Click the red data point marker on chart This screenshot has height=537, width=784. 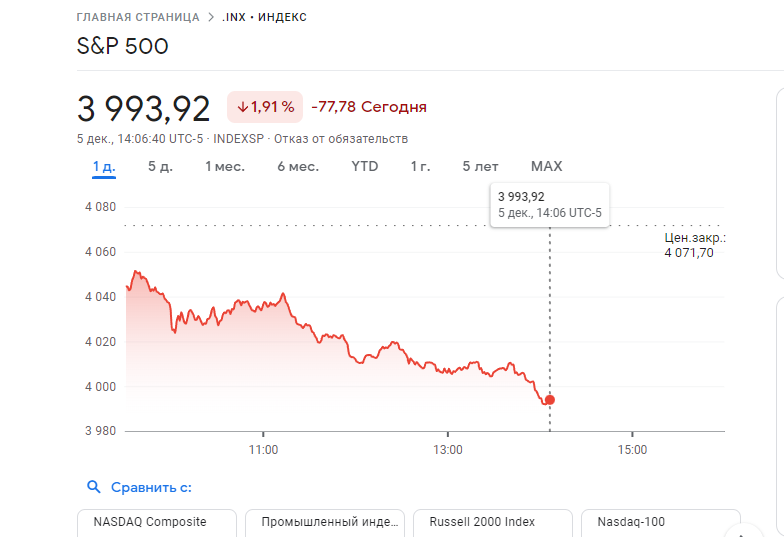coord(550,400)
